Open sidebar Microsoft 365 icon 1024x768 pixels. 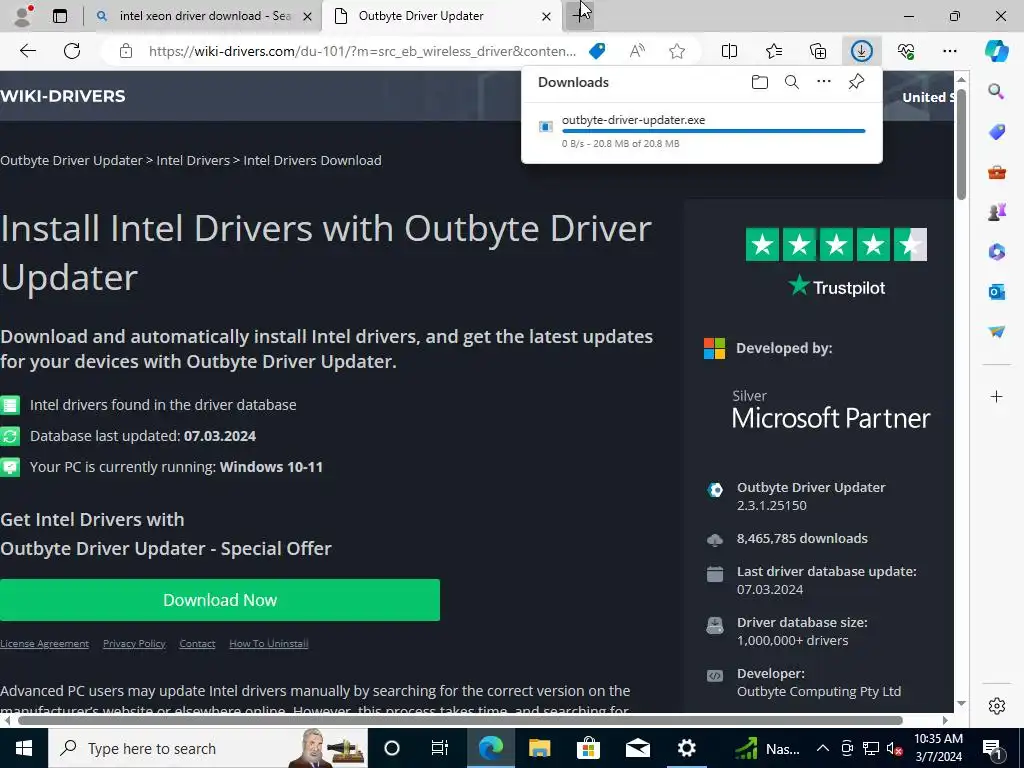click(x=996, y=252)
